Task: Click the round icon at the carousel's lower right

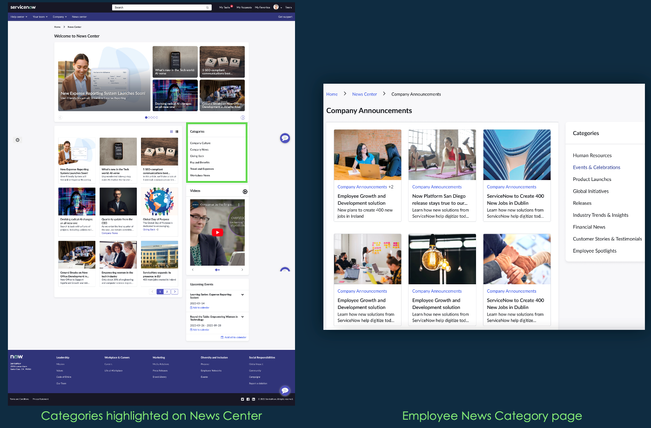Action: (x=243, y=117)
